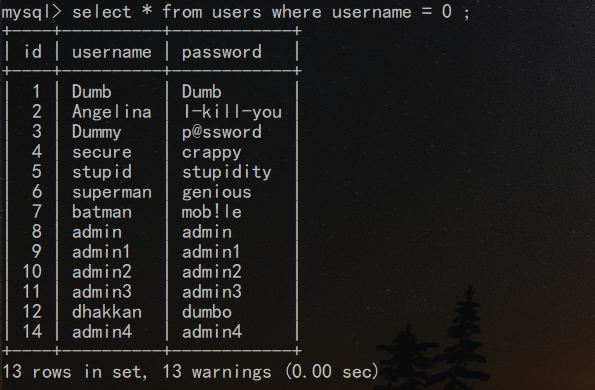Screen dimensions: 595x390
Task: Click the 'username' column header
Action: (112, 52)
